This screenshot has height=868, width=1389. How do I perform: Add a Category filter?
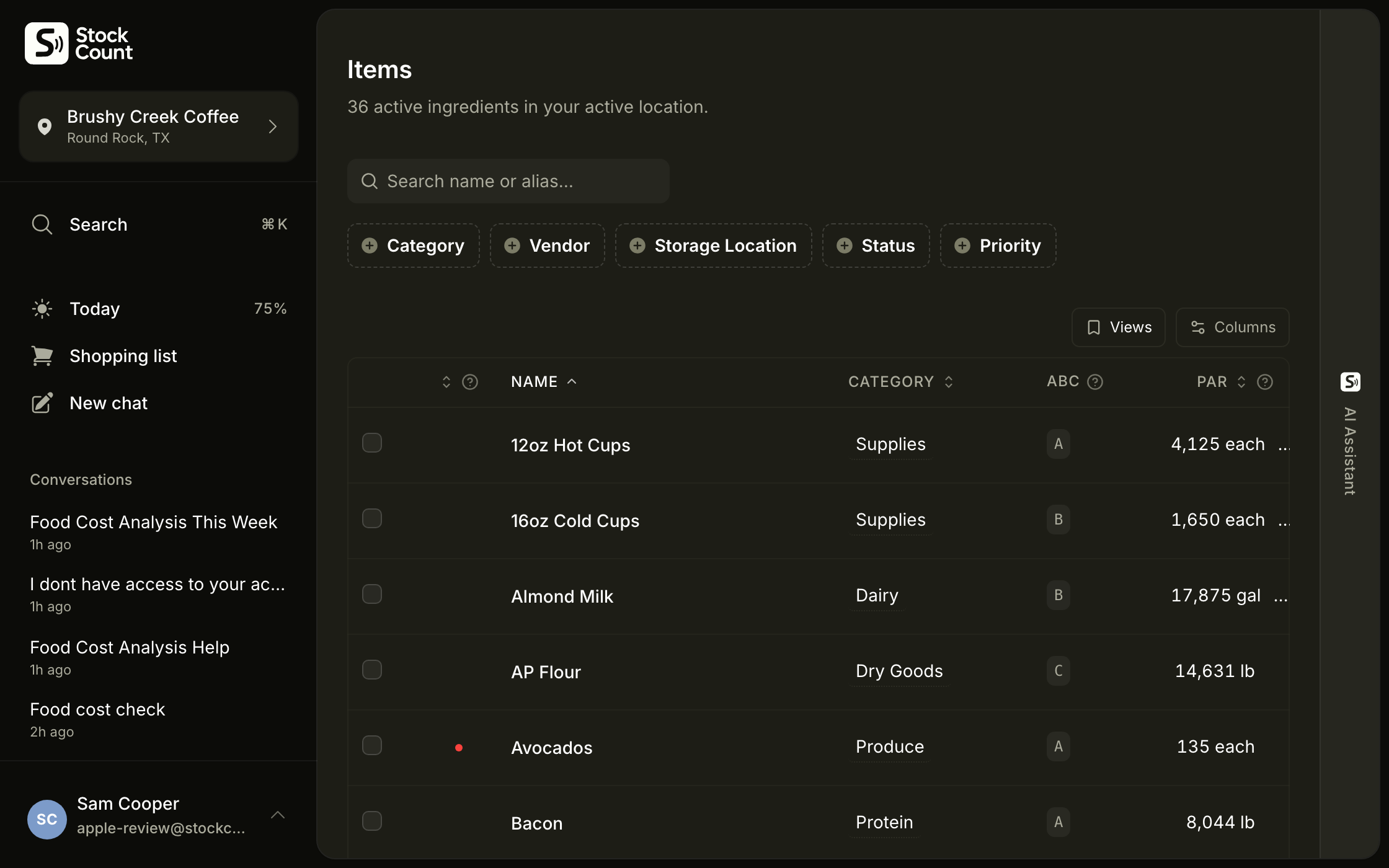[x=414, y=246]
